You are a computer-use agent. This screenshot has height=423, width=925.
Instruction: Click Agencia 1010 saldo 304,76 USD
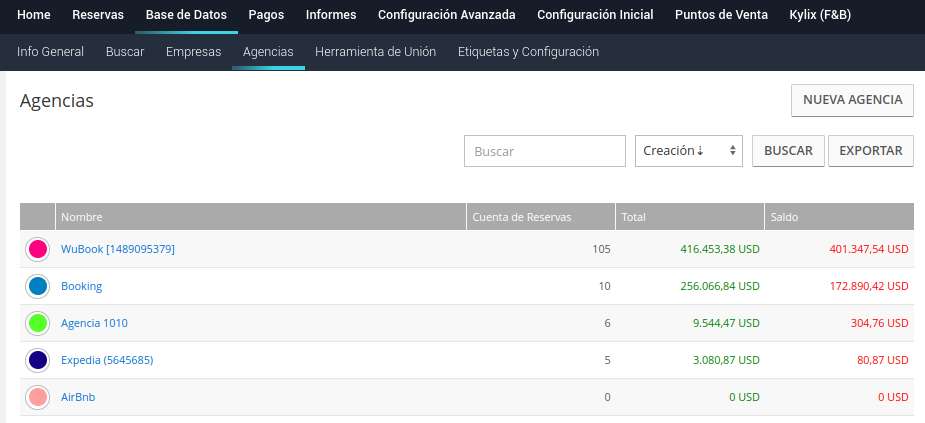pyautogui.click(x=880, y=323)
